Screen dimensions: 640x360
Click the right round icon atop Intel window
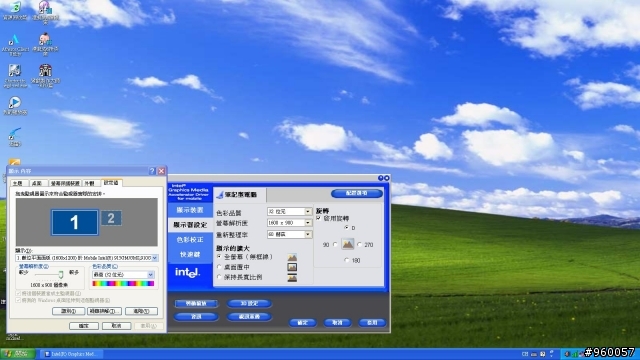click(387, 178)
